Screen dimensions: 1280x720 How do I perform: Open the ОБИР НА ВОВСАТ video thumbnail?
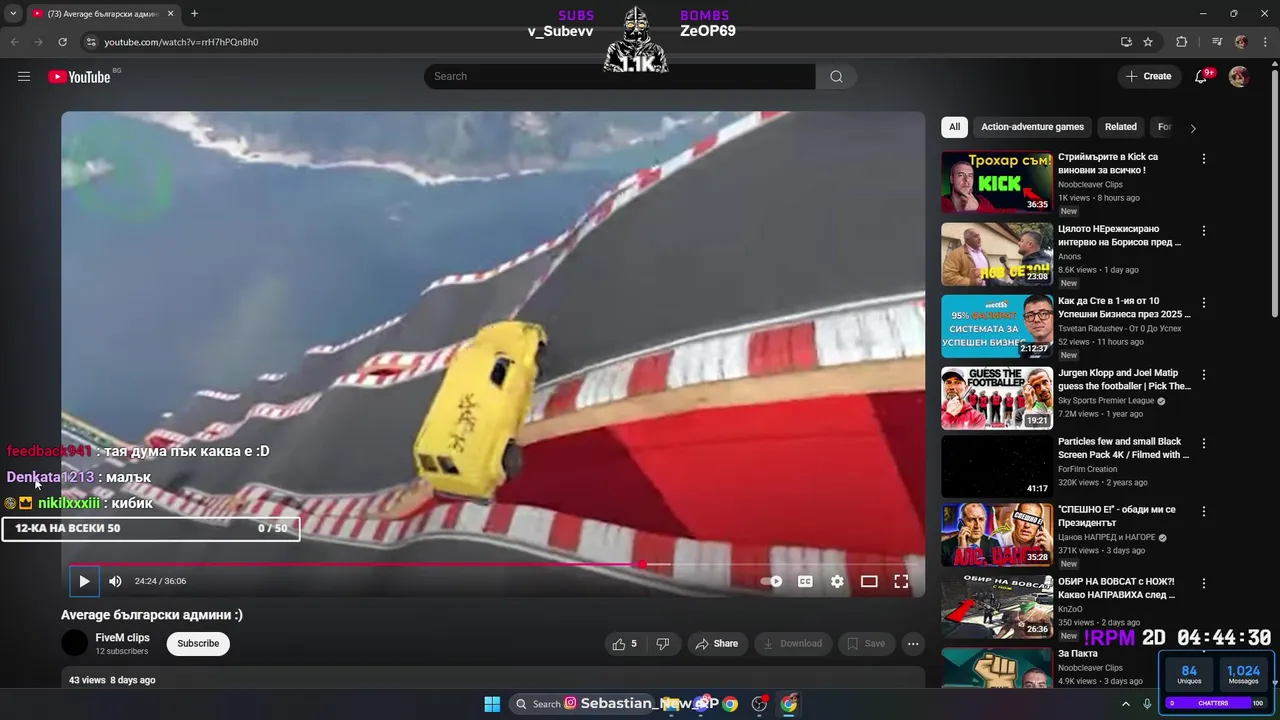click(x=997, y=606)
